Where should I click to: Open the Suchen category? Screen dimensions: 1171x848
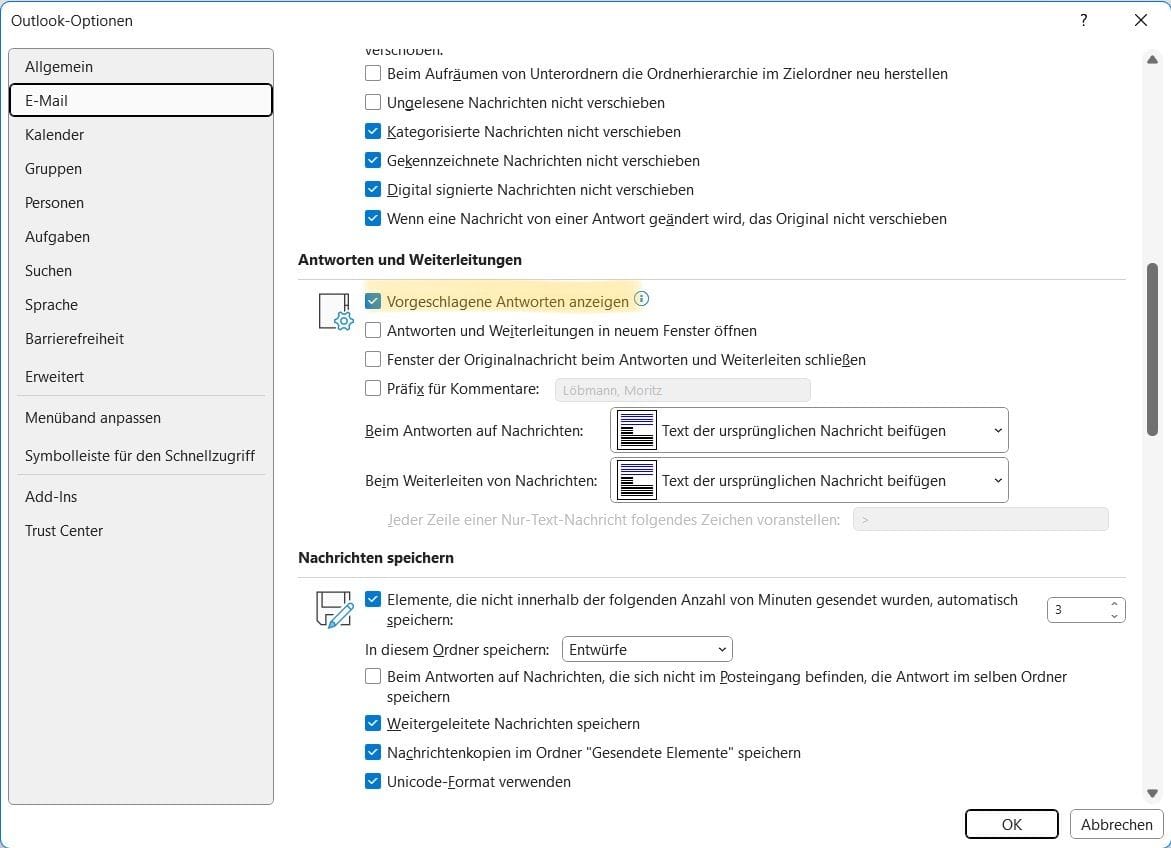tap(140, 270)
